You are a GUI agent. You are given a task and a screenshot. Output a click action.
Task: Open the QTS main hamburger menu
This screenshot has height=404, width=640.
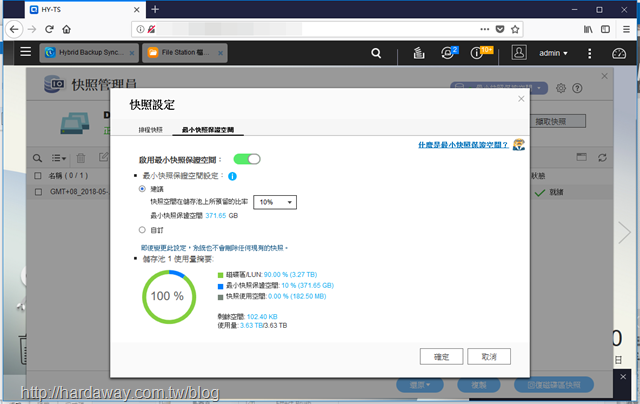point(25,52)
